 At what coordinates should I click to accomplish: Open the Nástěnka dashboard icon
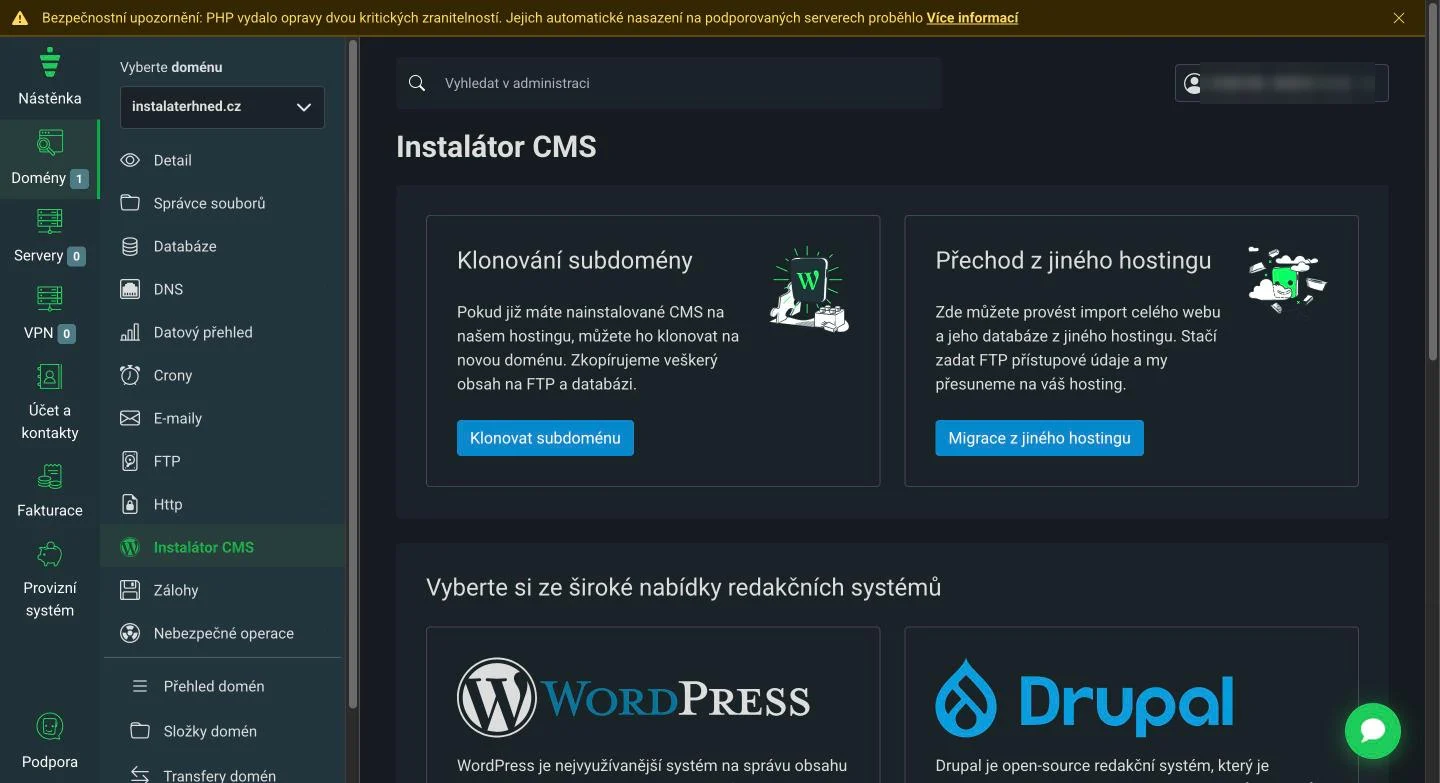[50, 62]
